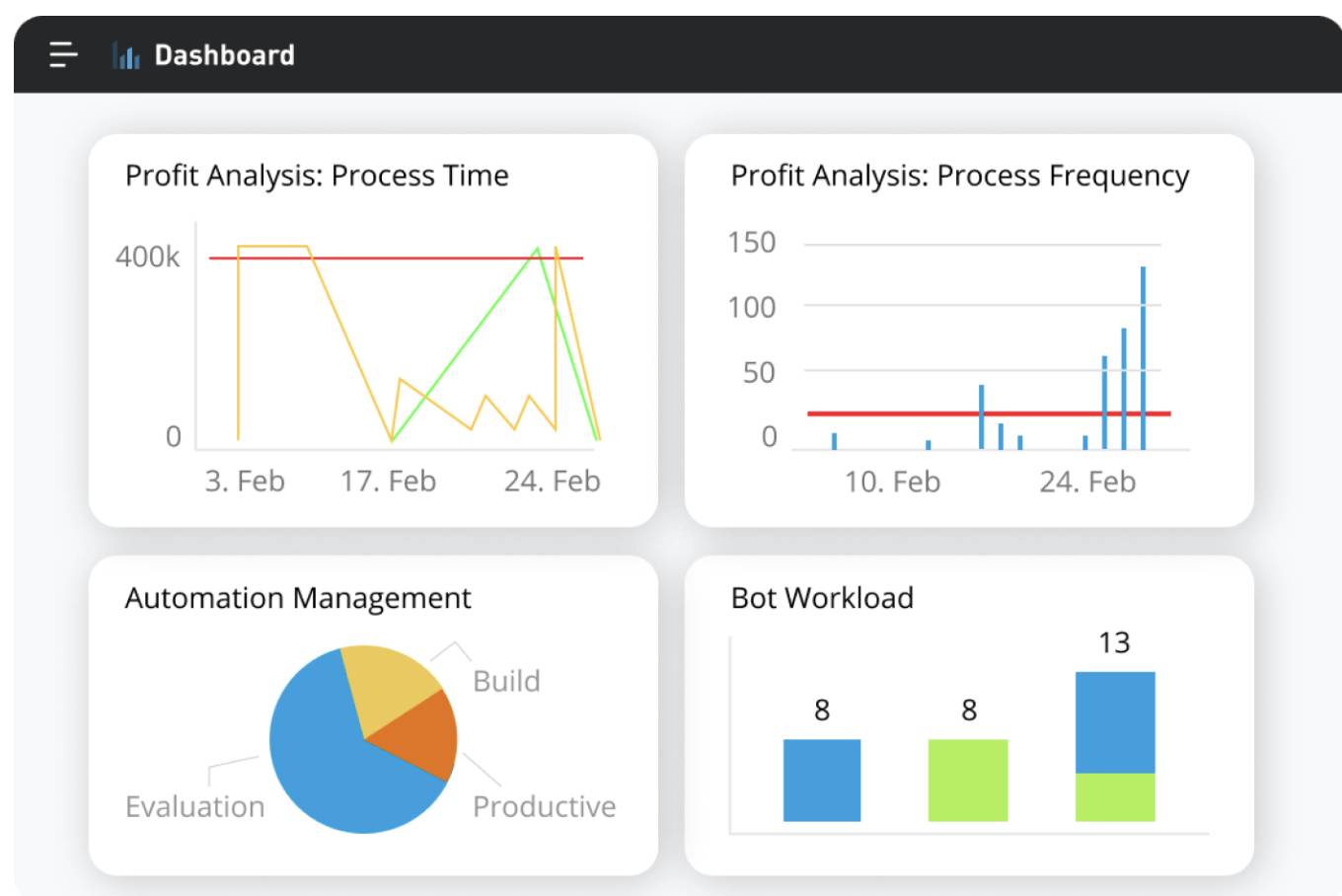
Task: Click the Build legend label
Action: [x=507, y=681]
